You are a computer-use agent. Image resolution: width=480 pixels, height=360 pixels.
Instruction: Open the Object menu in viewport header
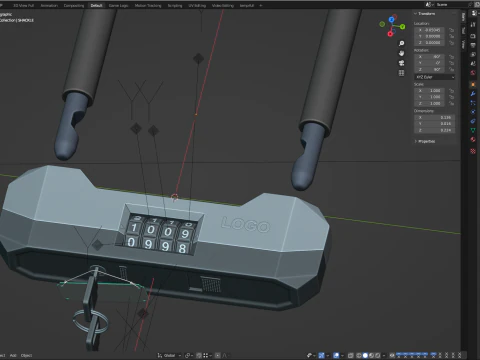26,355
